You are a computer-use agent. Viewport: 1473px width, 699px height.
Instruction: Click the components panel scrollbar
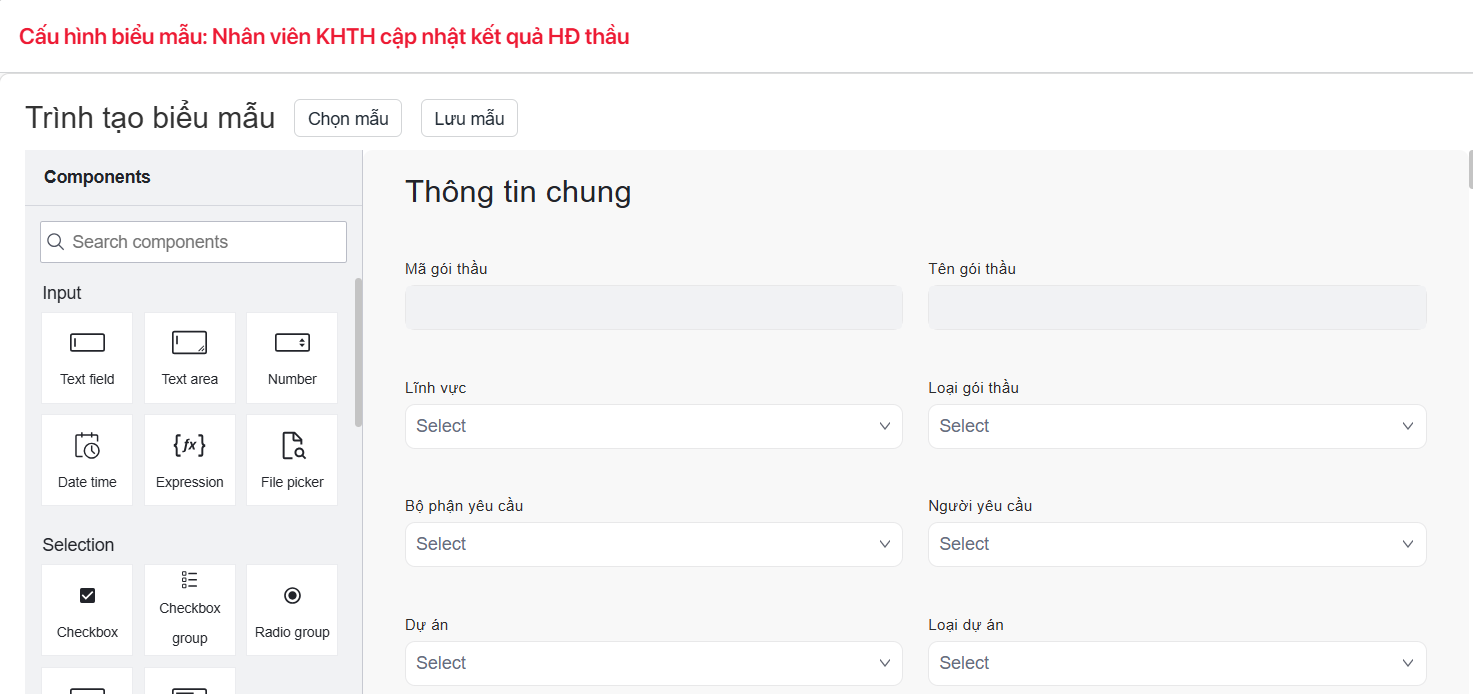359,352
